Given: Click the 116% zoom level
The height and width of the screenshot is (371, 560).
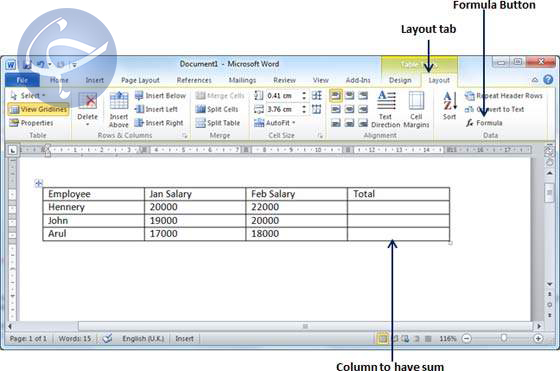Looking at the screenshot, I should [448, 339].
